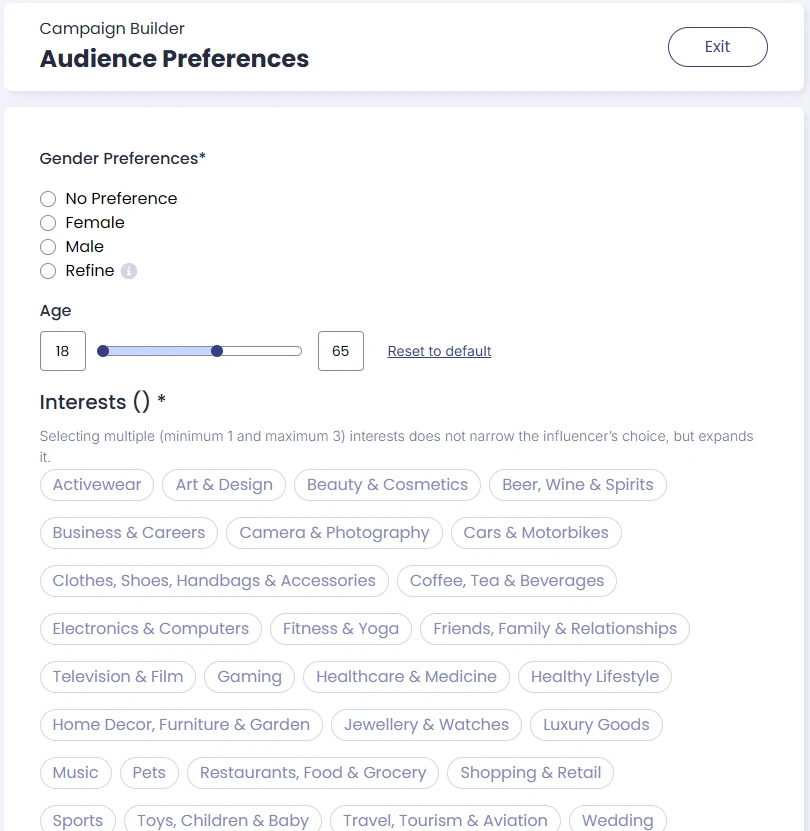Choose the Female radio button
The width and height of the screenshot is (810, 831).
pyautogui.click(x=48, y=223)
